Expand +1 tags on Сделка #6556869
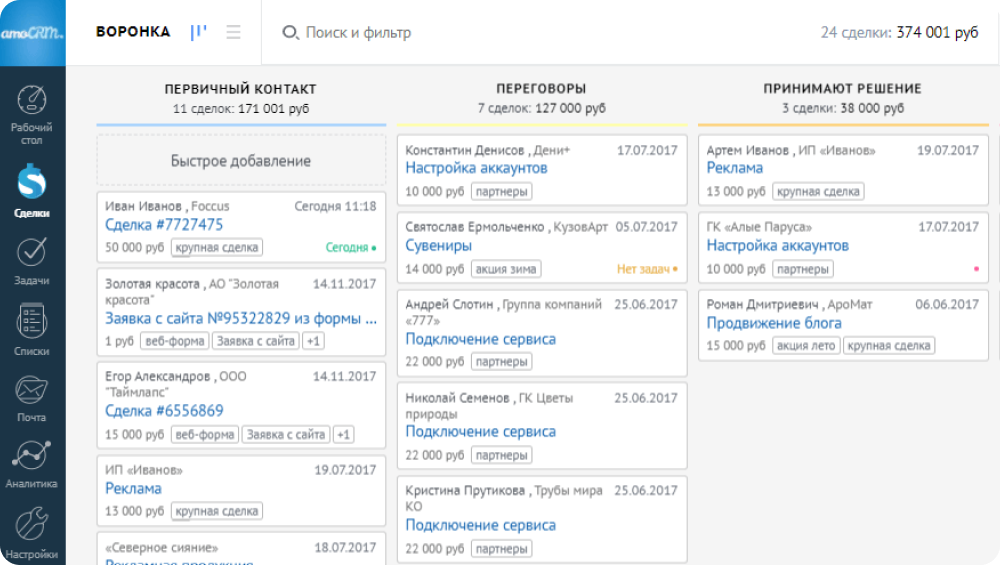Viewport: 1000px width, 565px height. tap(343, 434)
